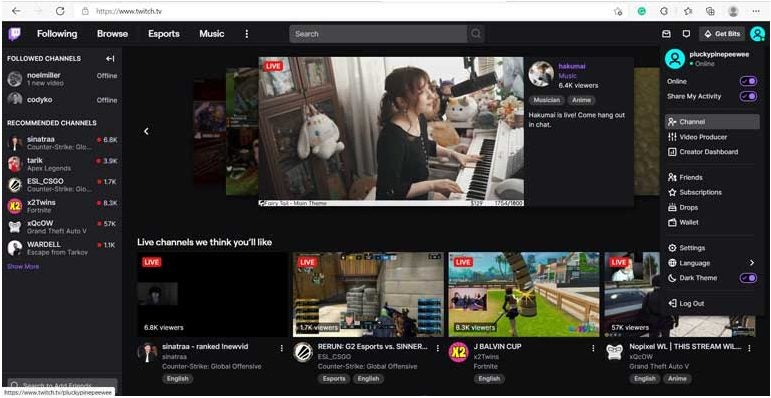Open the Esports tab
The width and height of the screenshot is (771, 398).
click(164, 34)
